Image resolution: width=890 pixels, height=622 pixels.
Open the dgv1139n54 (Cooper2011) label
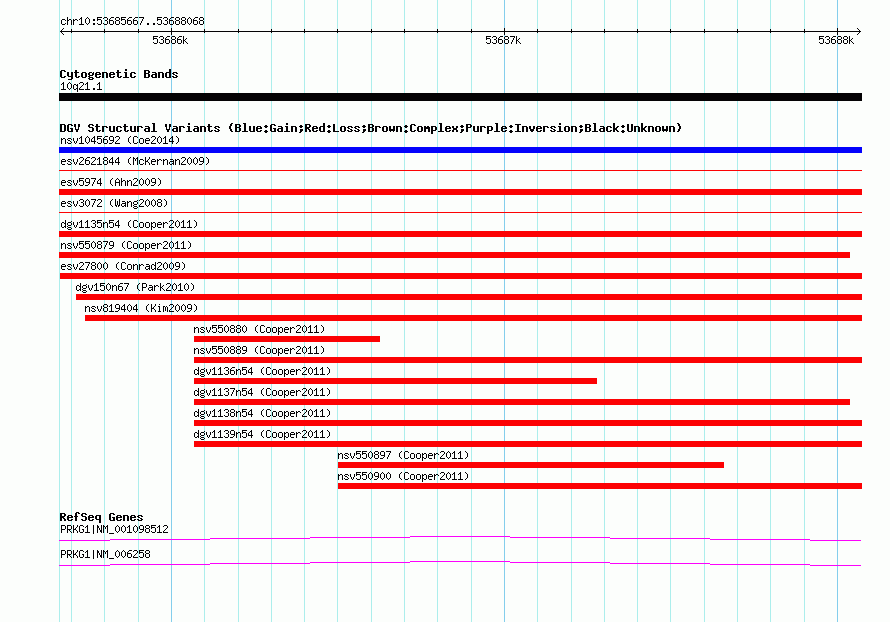point(262,434)
